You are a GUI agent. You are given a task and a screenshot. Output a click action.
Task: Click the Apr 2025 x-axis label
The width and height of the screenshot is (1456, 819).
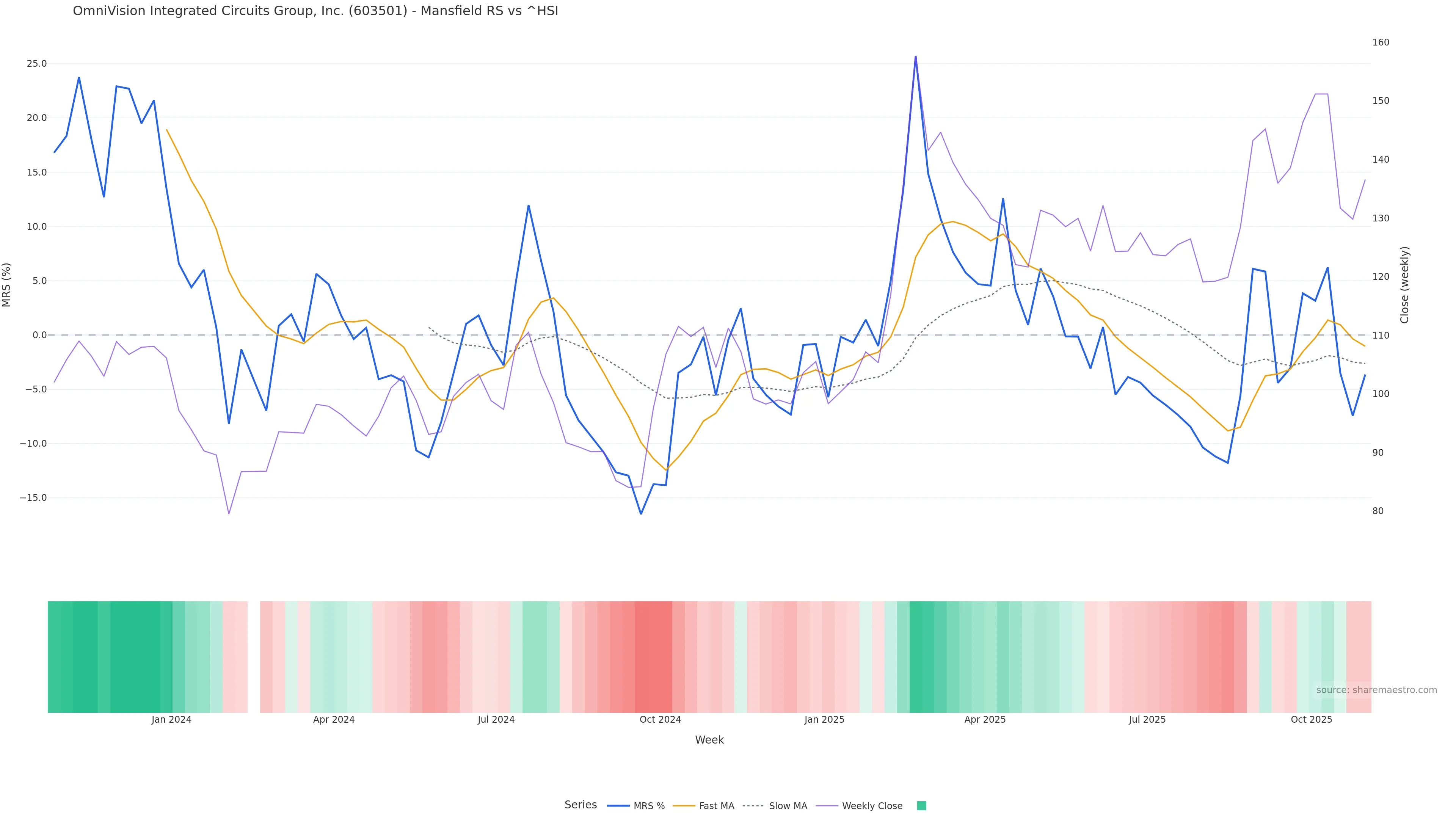click(x=985, y=720)
